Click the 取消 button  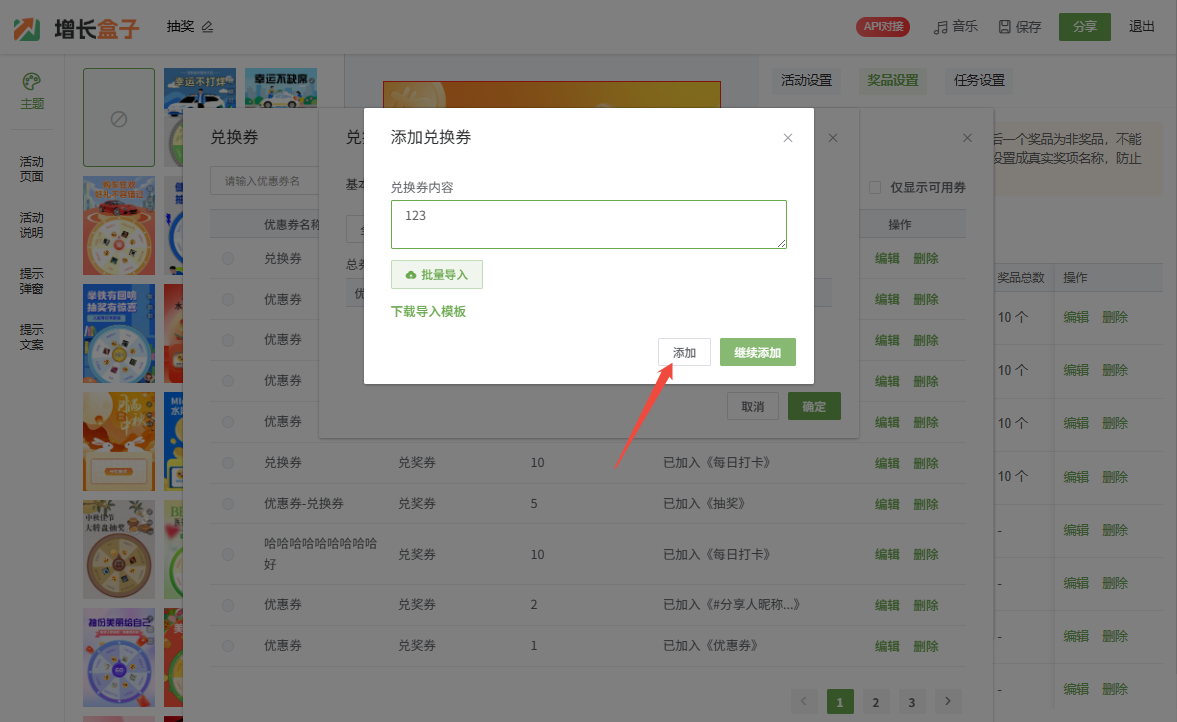[x=752, y=407]
